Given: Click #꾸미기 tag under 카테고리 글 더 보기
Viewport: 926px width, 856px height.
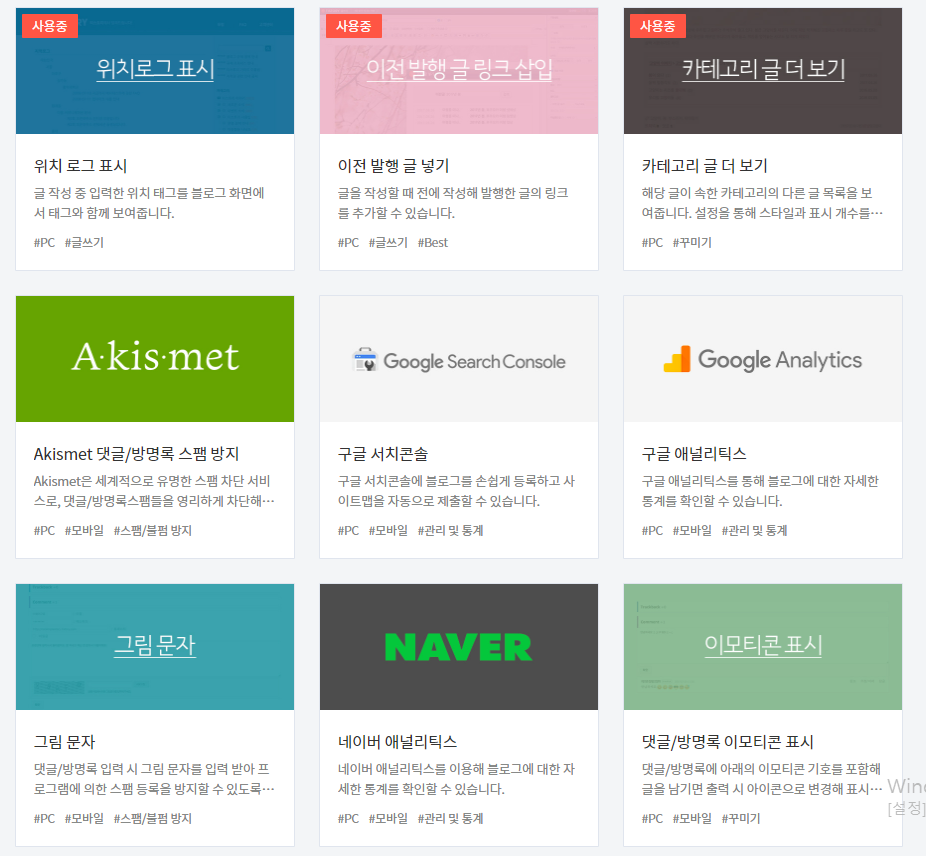Looking at the screenshot, I should (692, 243).
